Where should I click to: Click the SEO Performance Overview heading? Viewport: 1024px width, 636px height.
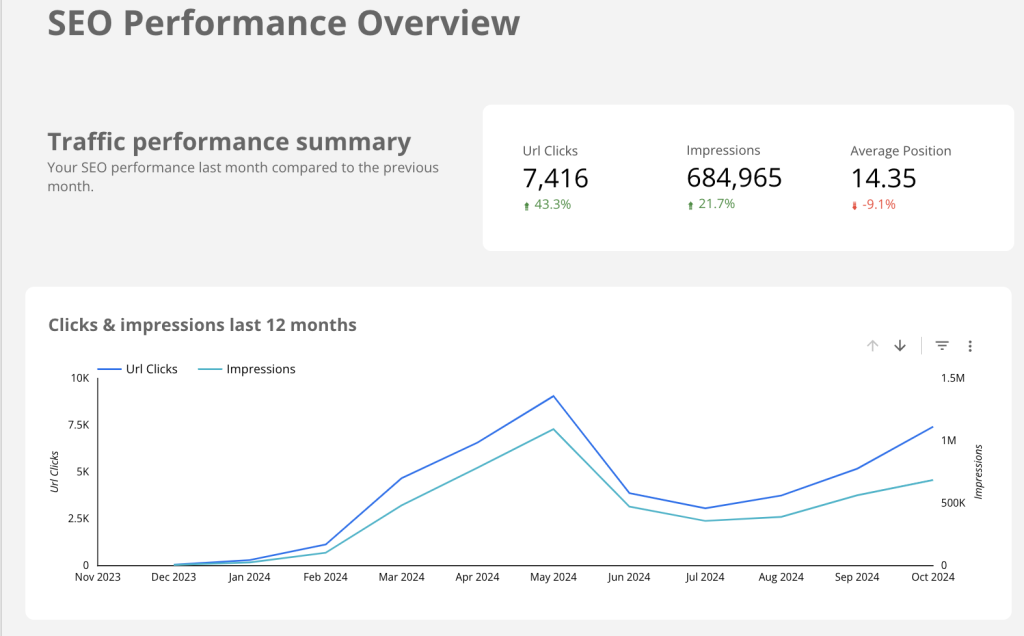[284, 22]
